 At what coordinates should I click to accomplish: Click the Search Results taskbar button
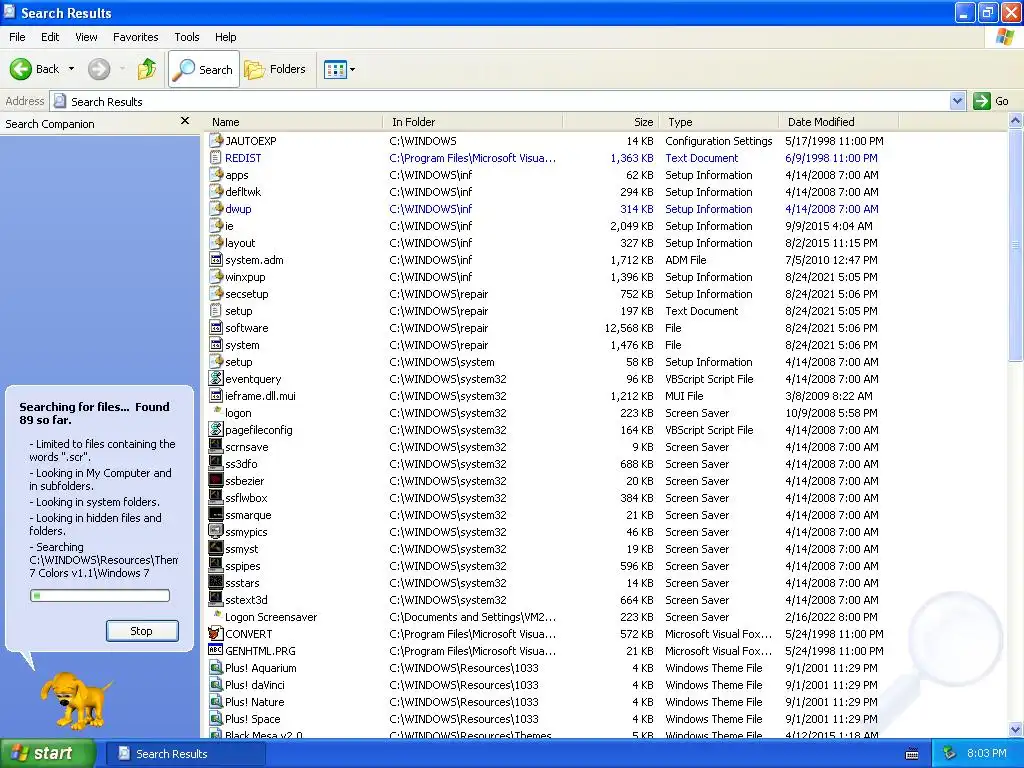[185, 754]
